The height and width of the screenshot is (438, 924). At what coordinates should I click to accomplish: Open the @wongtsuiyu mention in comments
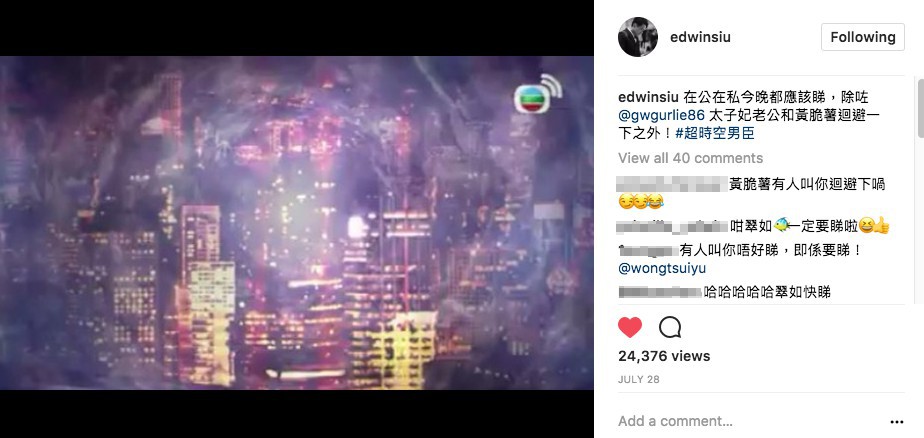pos(662,268)
